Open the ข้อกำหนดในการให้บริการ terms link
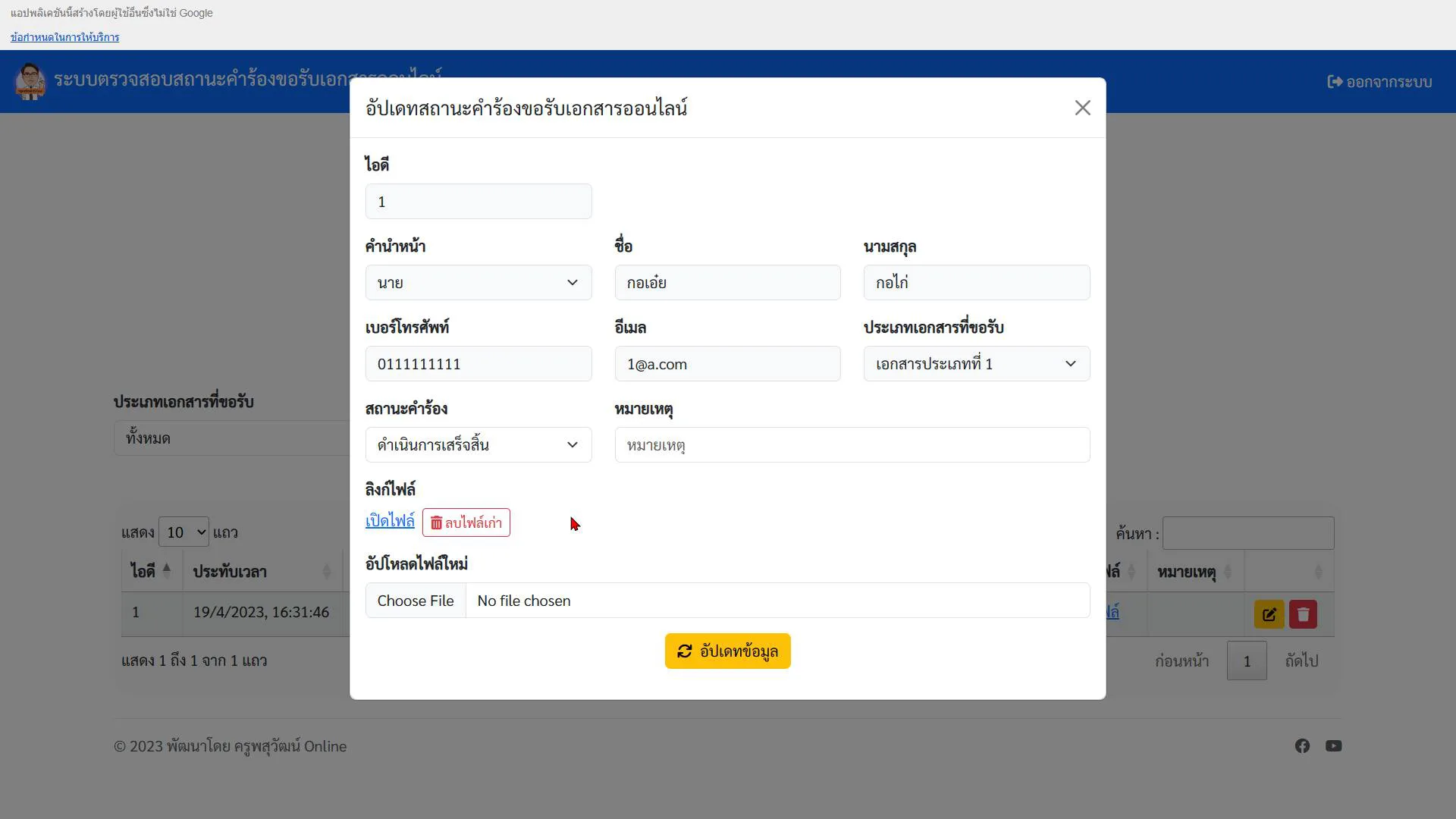Viewport: 1456px width, 819px height. (x=64, y=37)
